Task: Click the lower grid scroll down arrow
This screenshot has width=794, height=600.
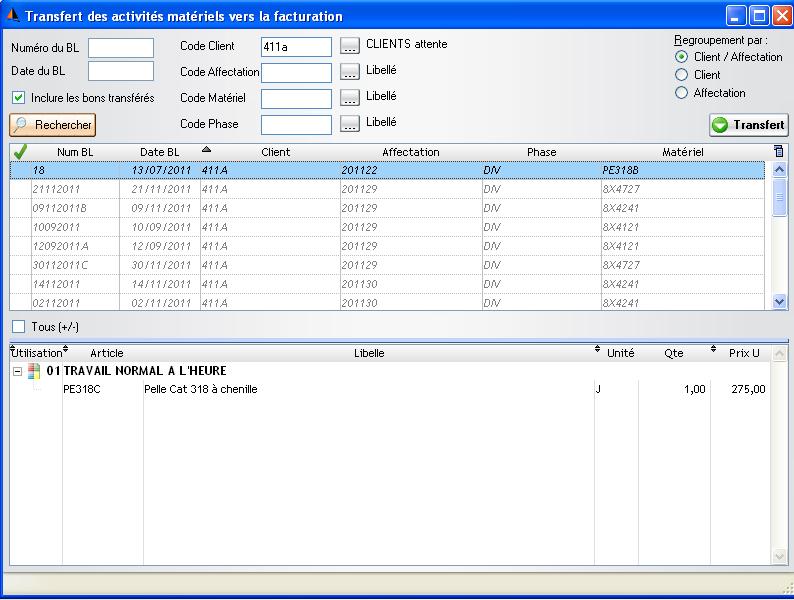Action: point(779,557)
